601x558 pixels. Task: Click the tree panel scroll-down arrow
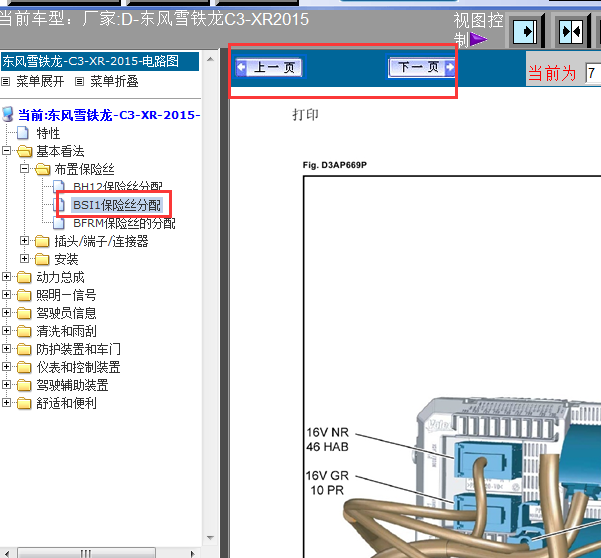coord(210,538)
